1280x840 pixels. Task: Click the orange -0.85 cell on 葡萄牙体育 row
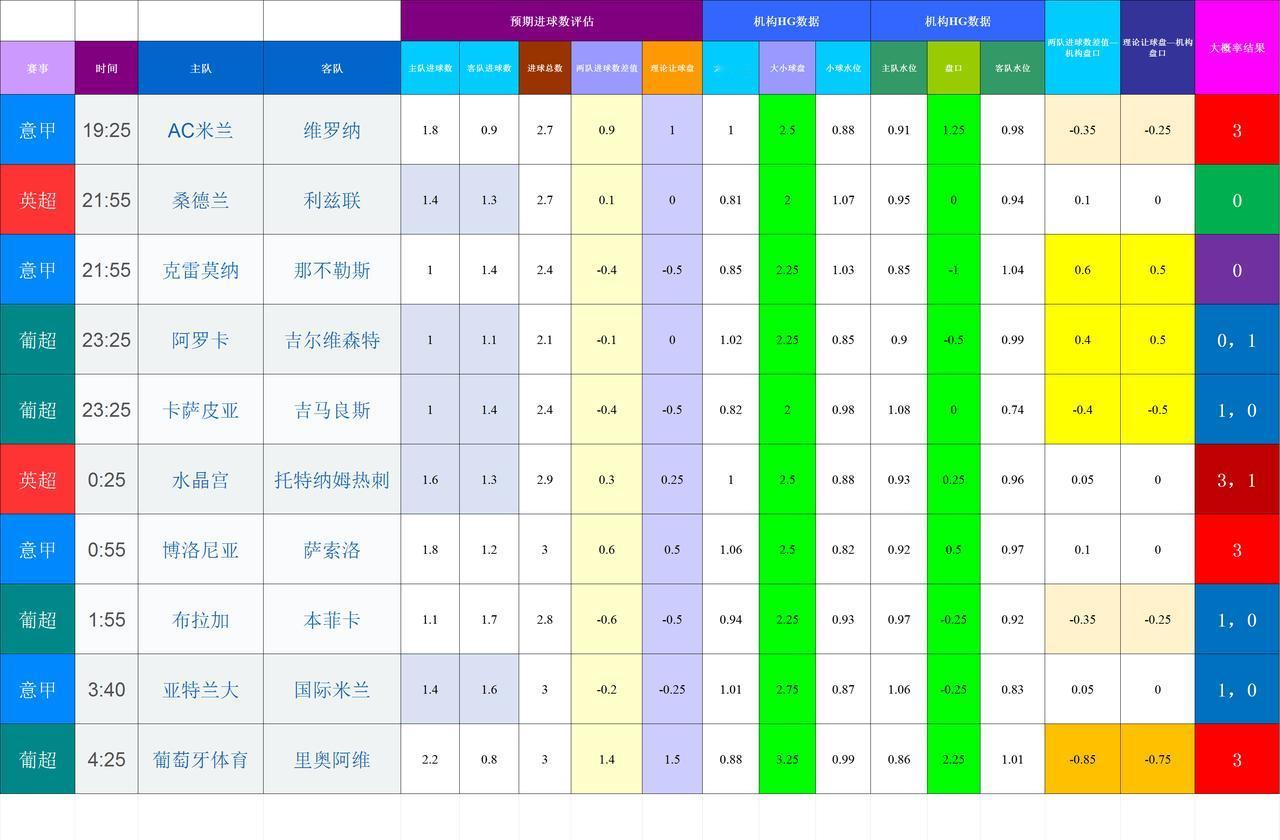click(x=1083, y=759)
